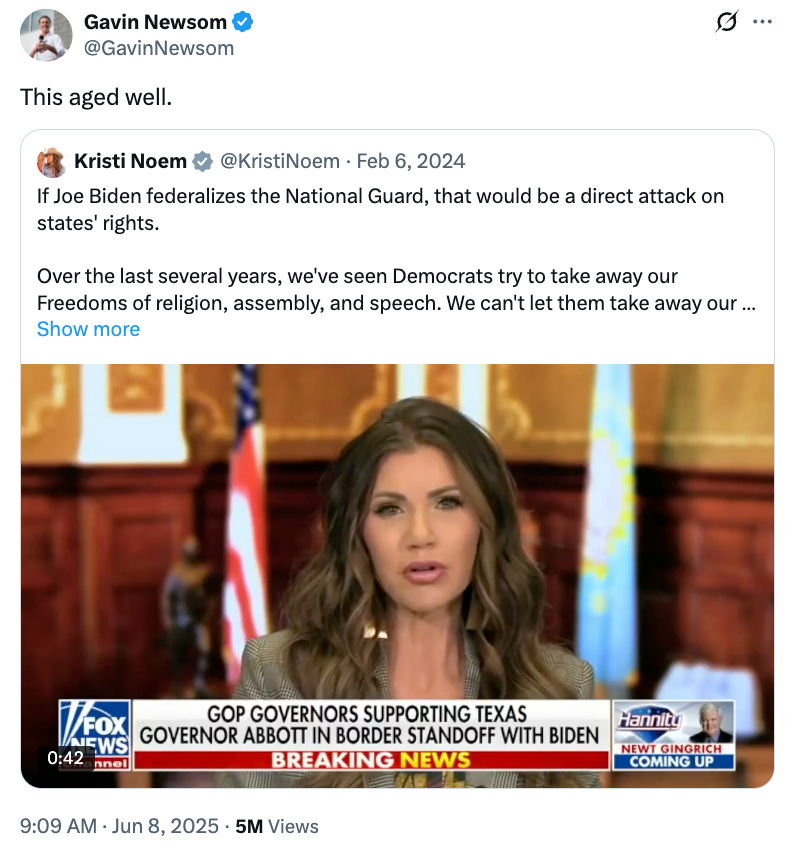The width and height of the screenshot is (794, 850).
Task: Click Gavin Newsom's blue verified badge
Action: tap(242, 22)
